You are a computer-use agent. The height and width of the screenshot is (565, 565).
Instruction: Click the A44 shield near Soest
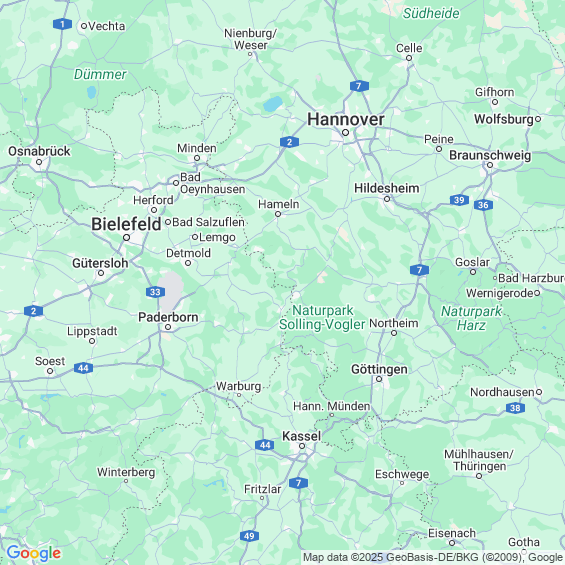[x=83, y=368]
